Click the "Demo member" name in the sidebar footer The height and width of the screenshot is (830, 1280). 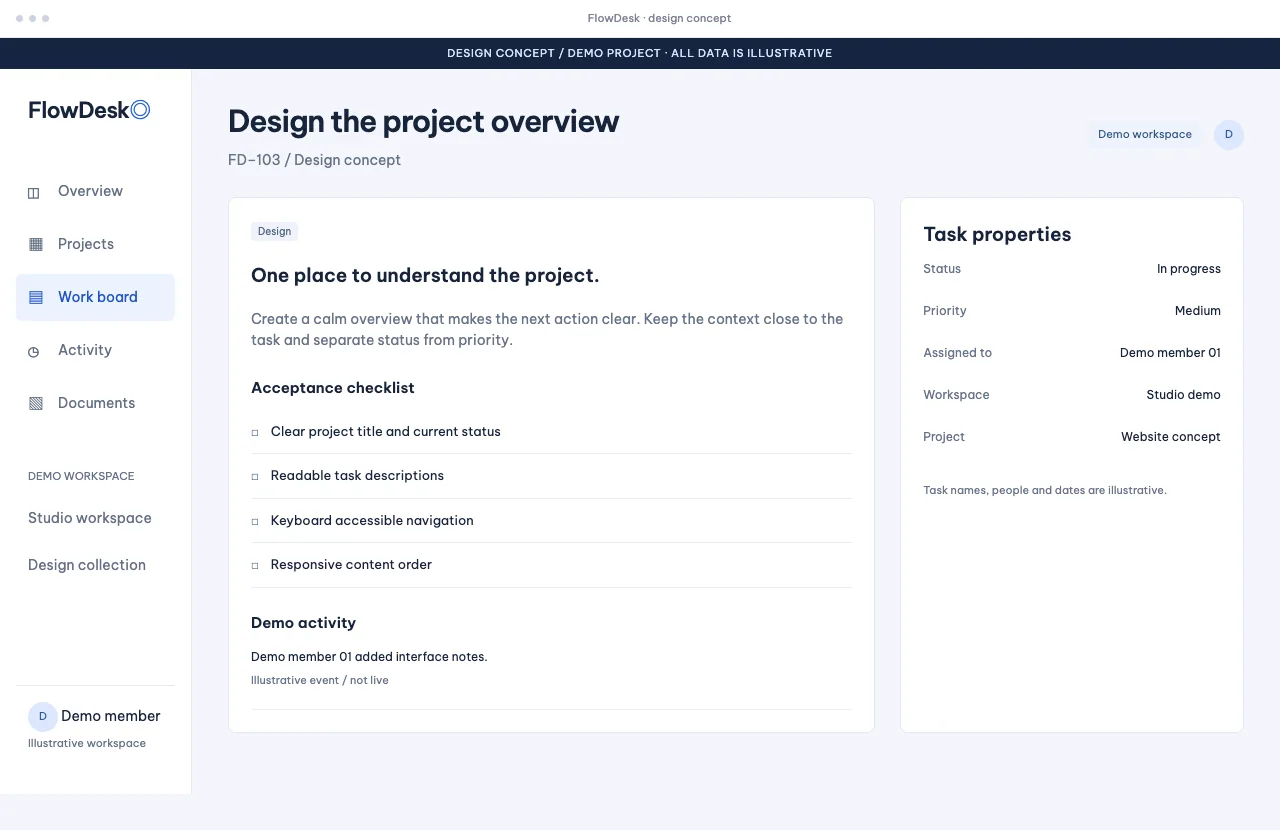(x=111, y=716)
